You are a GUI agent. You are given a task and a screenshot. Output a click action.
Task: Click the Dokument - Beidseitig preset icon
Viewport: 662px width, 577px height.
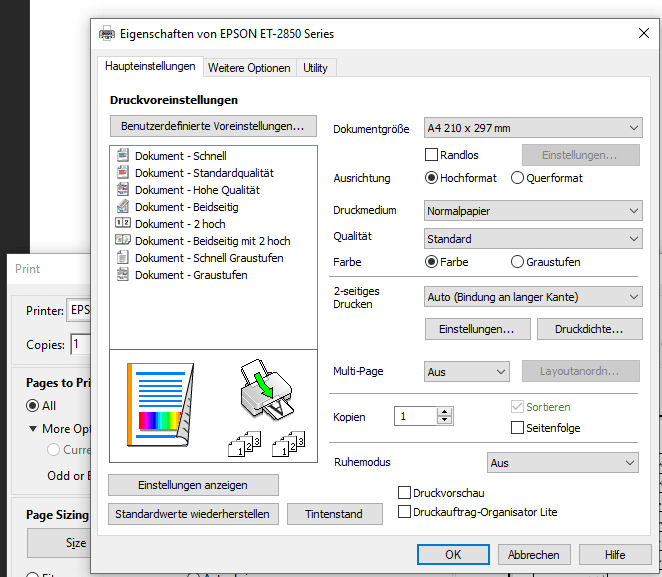122,206
